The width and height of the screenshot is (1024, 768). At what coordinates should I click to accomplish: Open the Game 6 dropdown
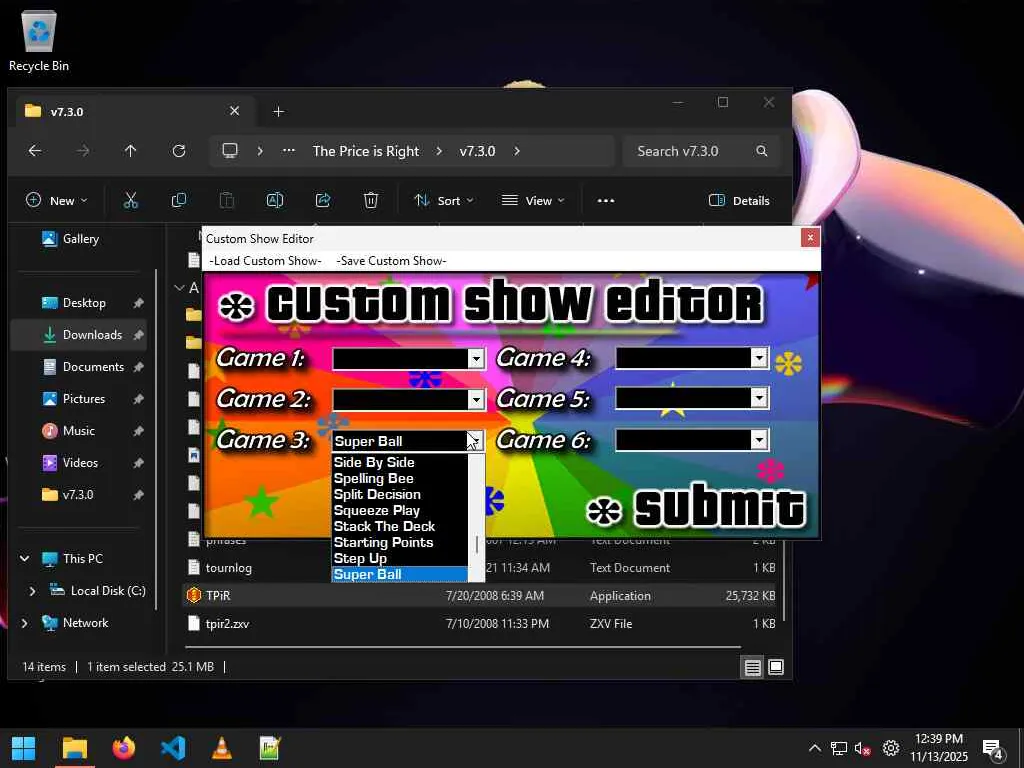759,440
